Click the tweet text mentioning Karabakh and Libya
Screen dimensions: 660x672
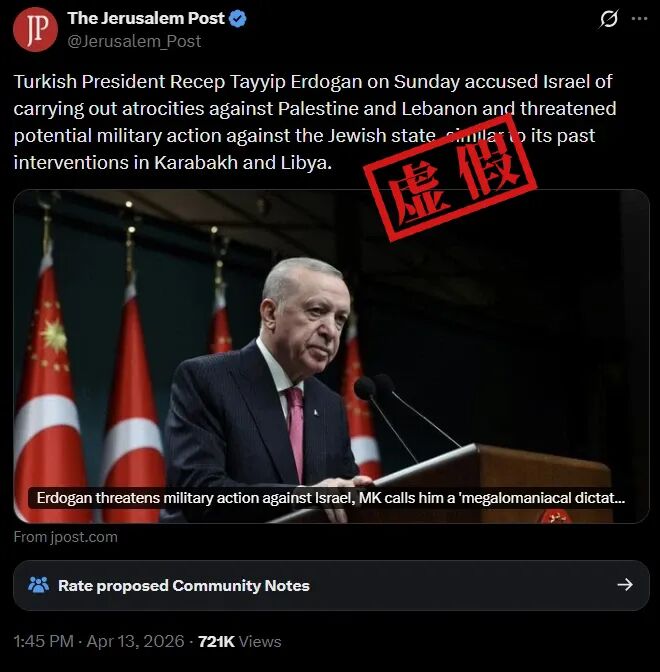click(x=173, y=163)
